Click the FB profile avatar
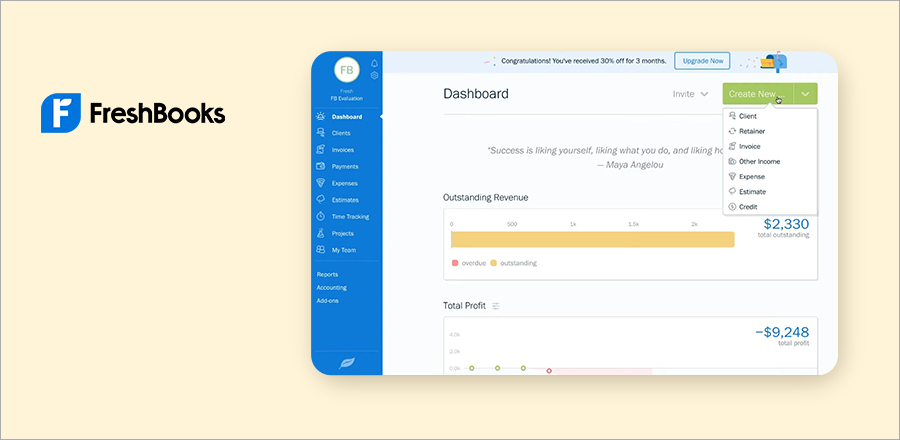 click(347, 70)
